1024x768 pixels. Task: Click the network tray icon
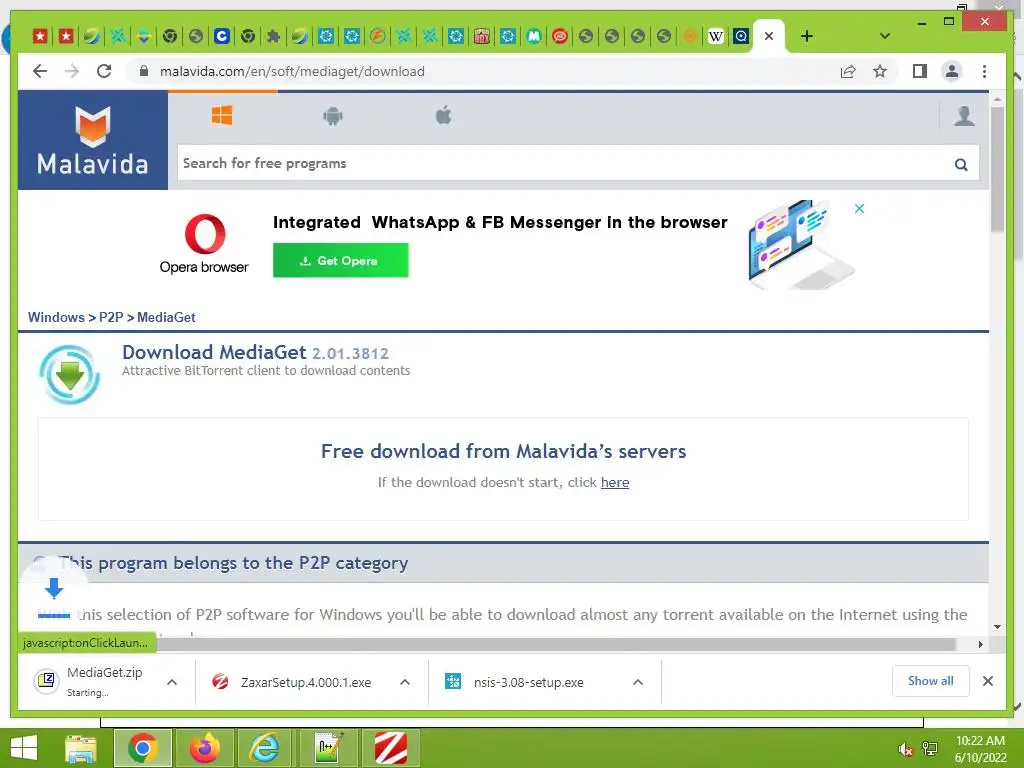[x=930, y=749]
